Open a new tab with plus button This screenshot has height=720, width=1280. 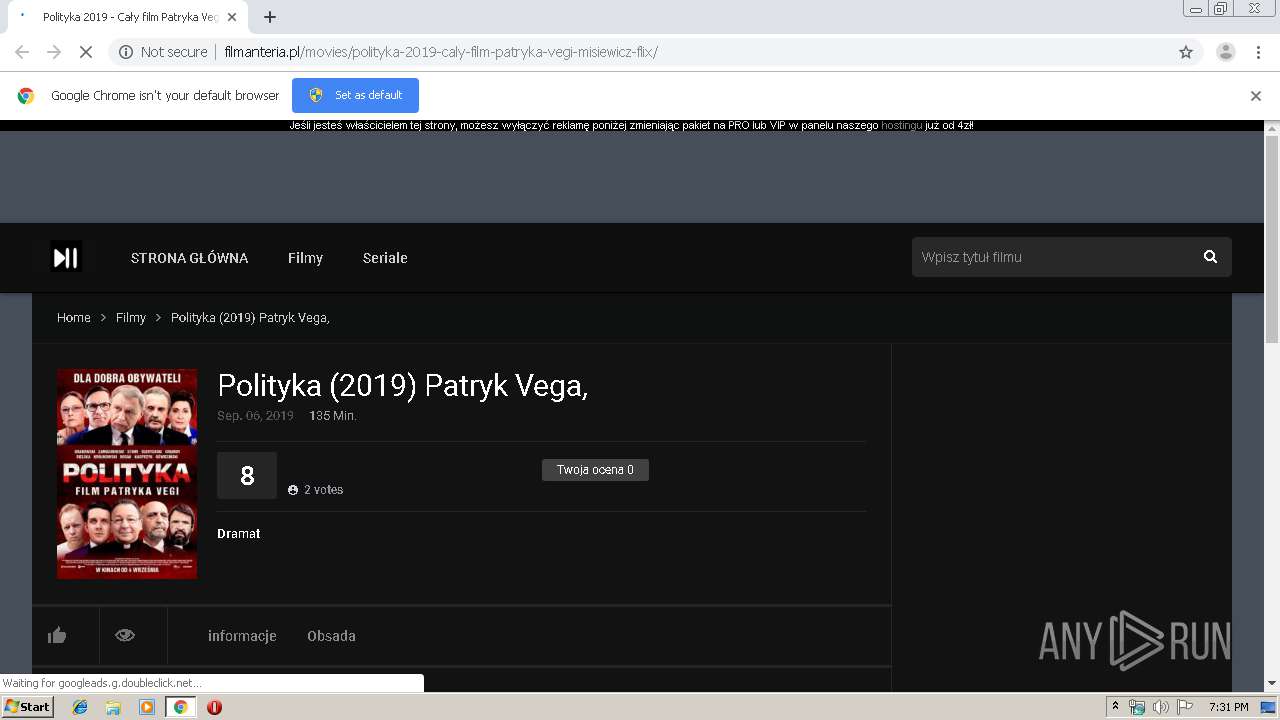(270, 17)
